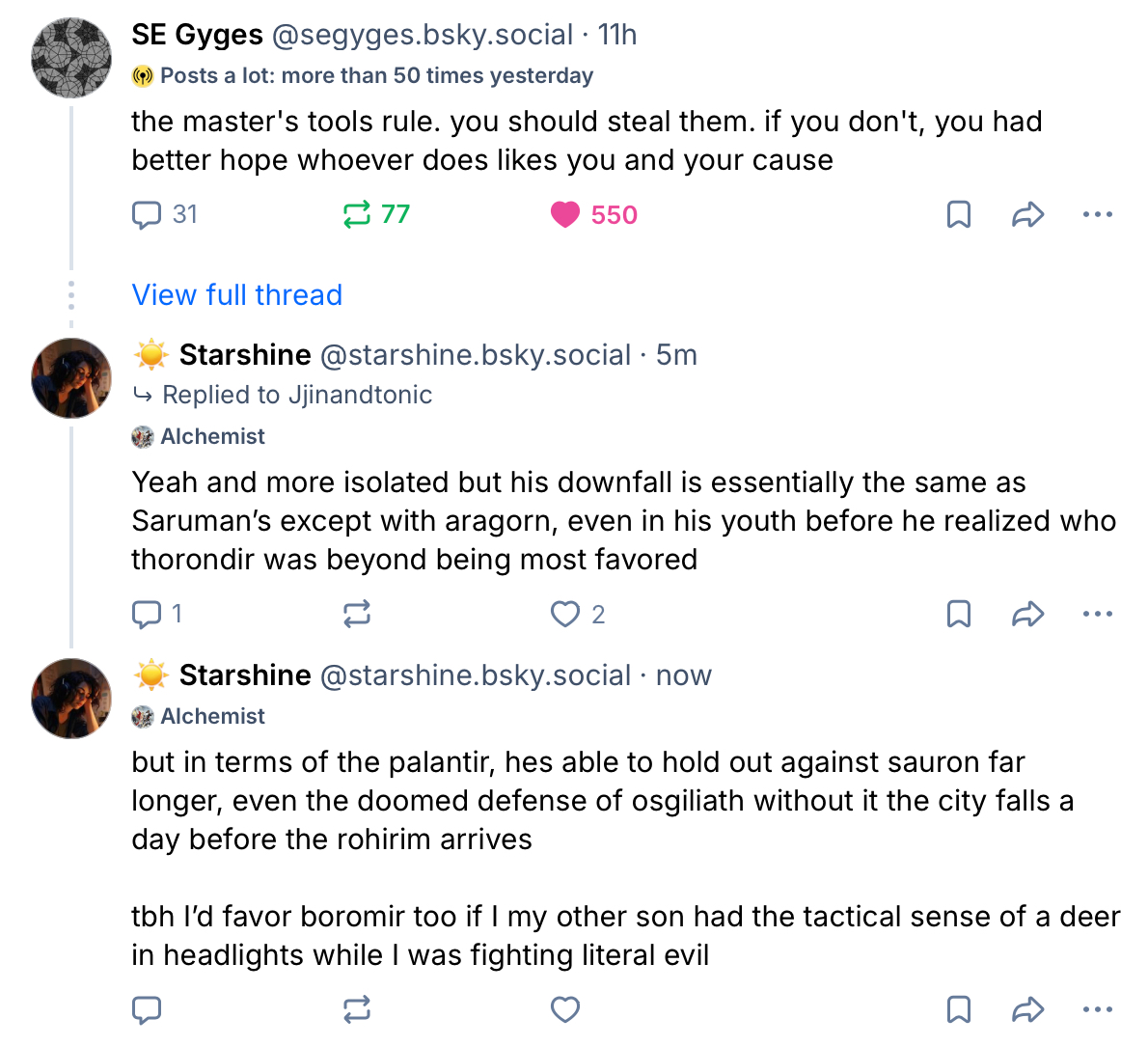Open SE Gyges profile avatar

(x=72, y=58)
